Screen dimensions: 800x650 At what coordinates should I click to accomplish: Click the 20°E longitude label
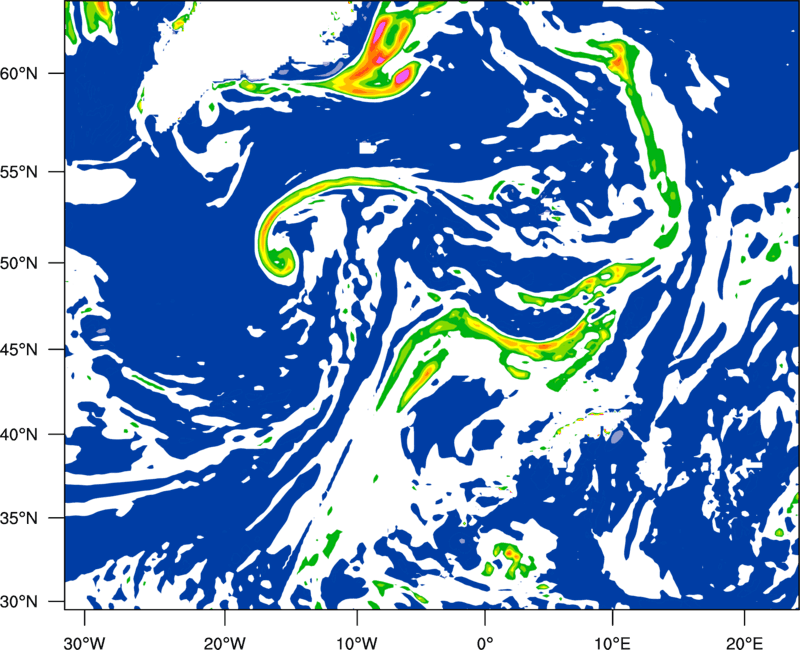[744, 643]
